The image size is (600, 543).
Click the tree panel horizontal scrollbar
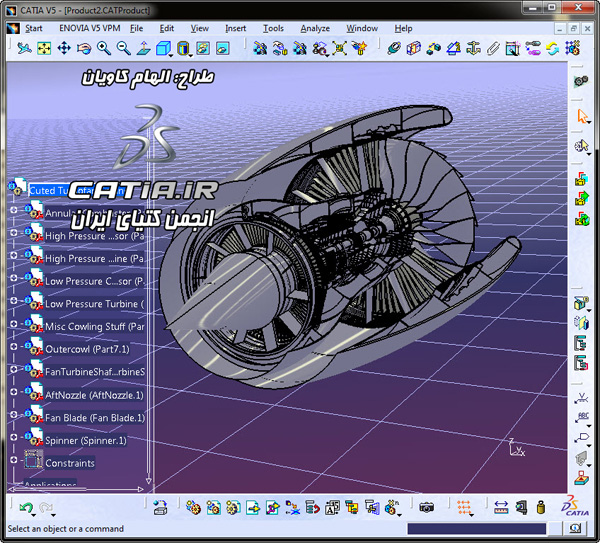click(76, 489)
